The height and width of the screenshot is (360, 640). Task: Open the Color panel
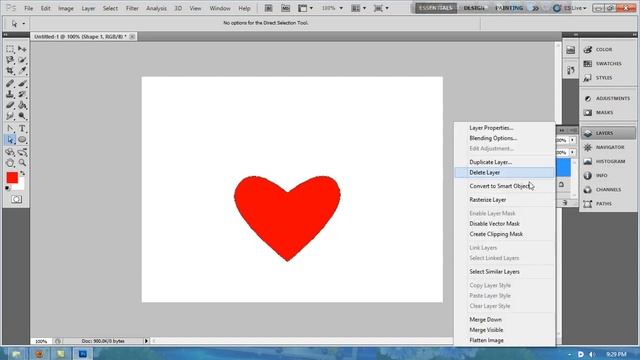608,49
